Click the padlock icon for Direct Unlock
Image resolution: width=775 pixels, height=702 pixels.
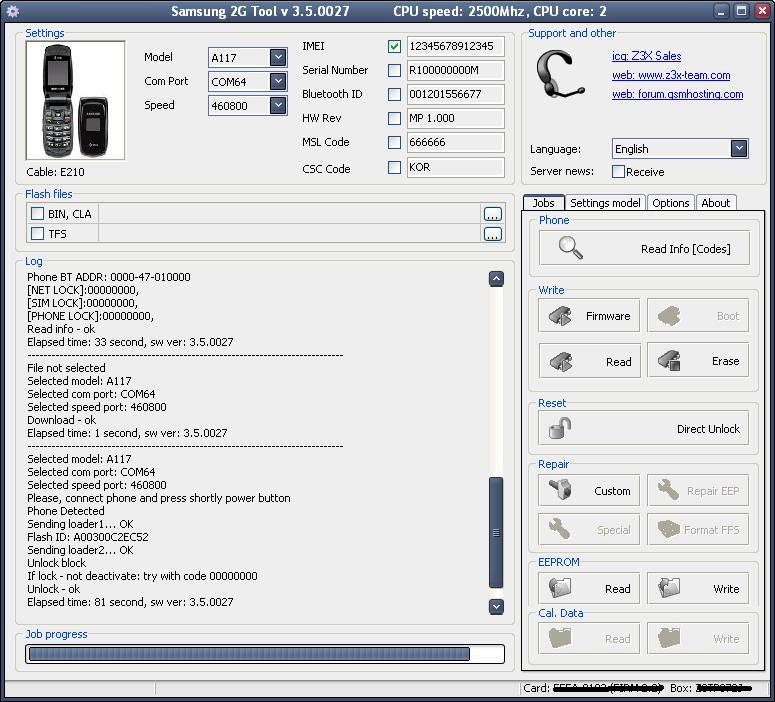560,428
